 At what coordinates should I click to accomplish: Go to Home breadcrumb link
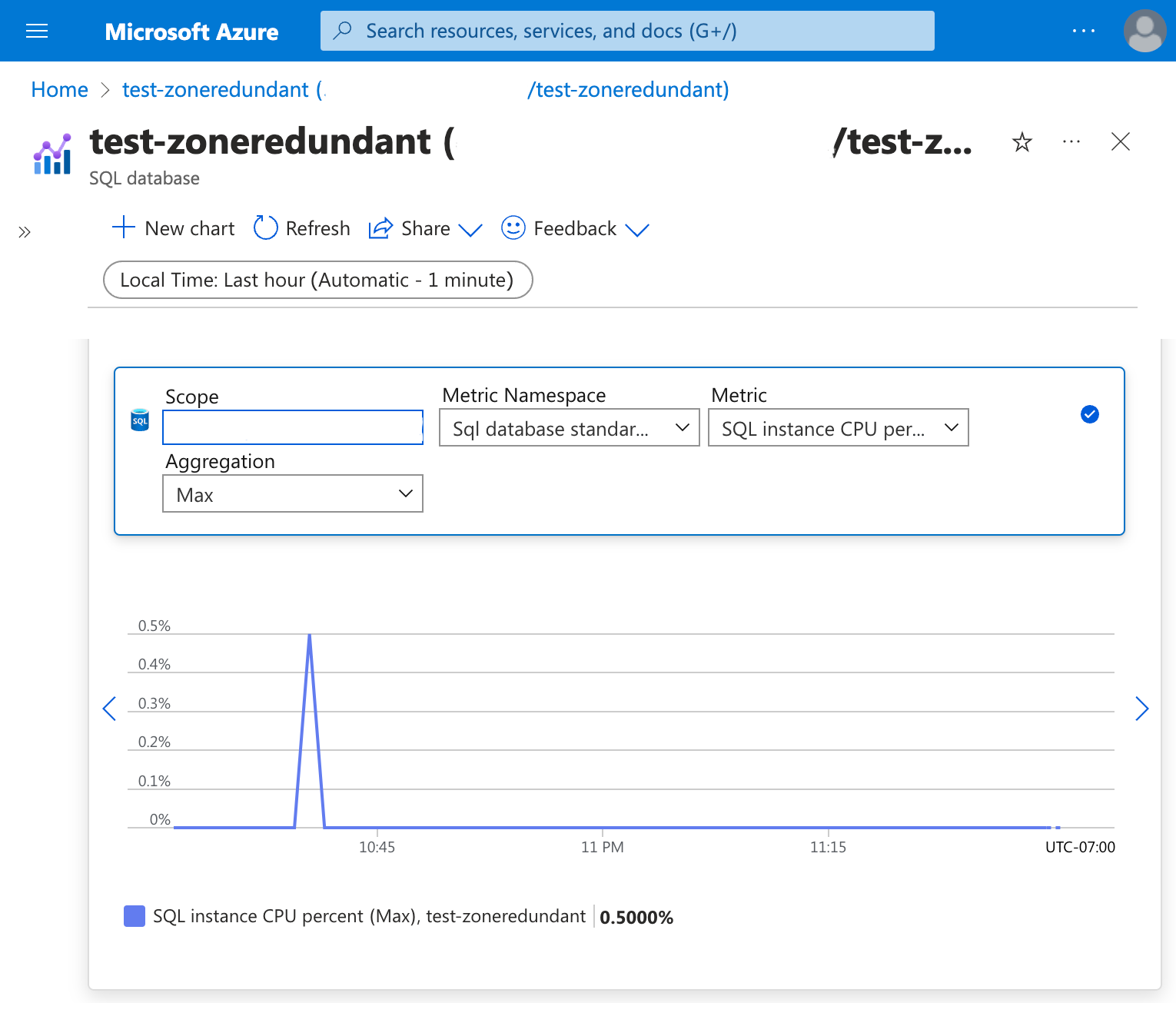tap(59, 90)
